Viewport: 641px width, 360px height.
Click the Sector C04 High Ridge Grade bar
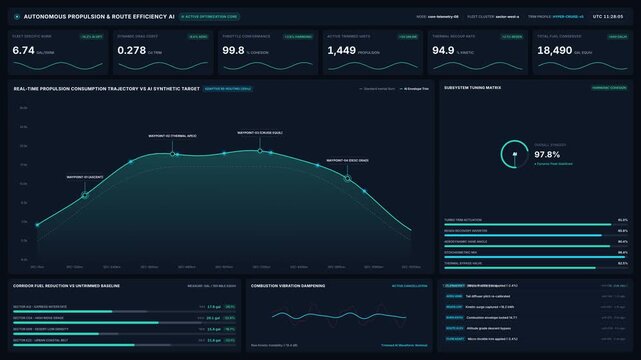point(124,322)
